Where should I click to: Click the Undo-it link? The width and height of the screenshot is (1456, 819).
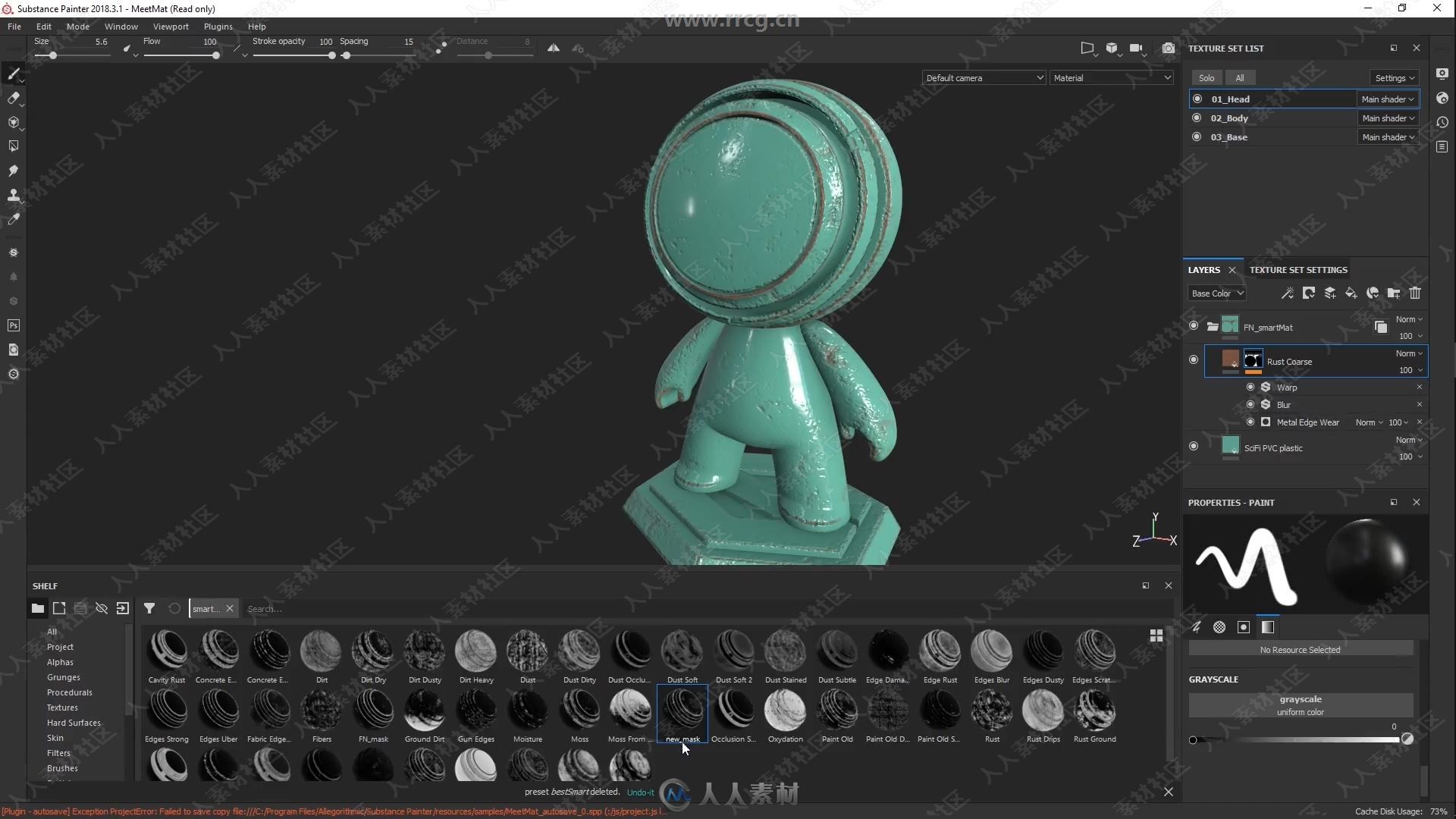coord(640,792)
